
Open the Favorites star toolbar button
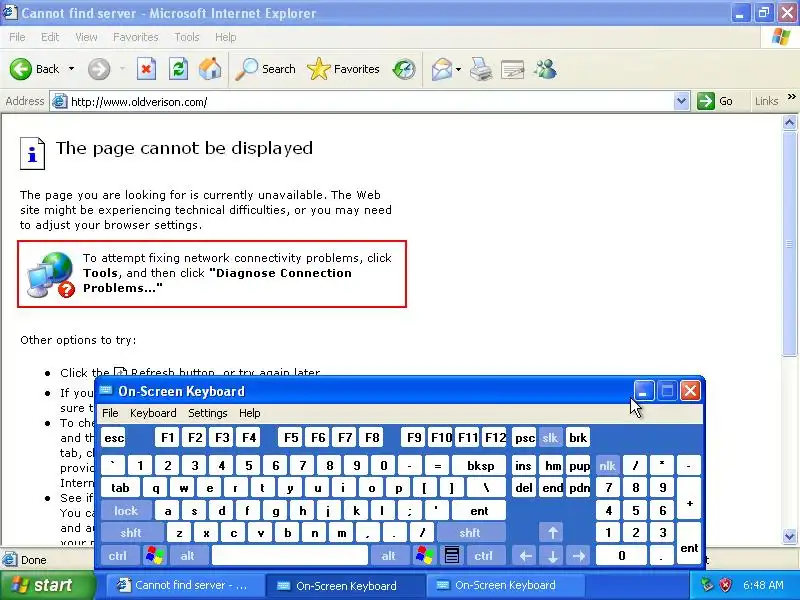[x=343, y=69]
